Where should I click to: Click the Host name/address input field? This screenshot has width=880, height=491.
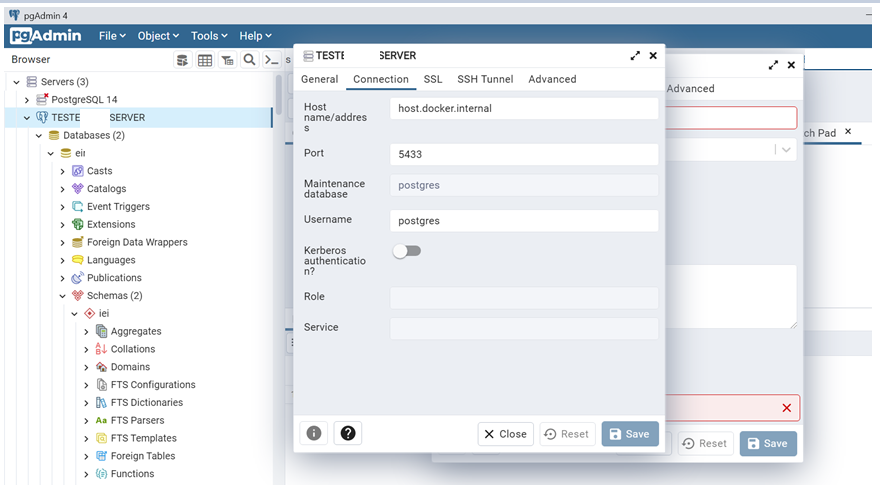coord(524,108)
